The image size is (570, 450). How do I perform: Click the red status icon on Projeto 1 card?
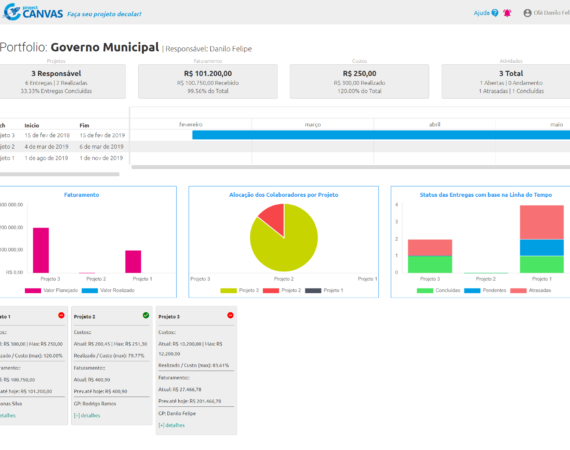[61, 315]
